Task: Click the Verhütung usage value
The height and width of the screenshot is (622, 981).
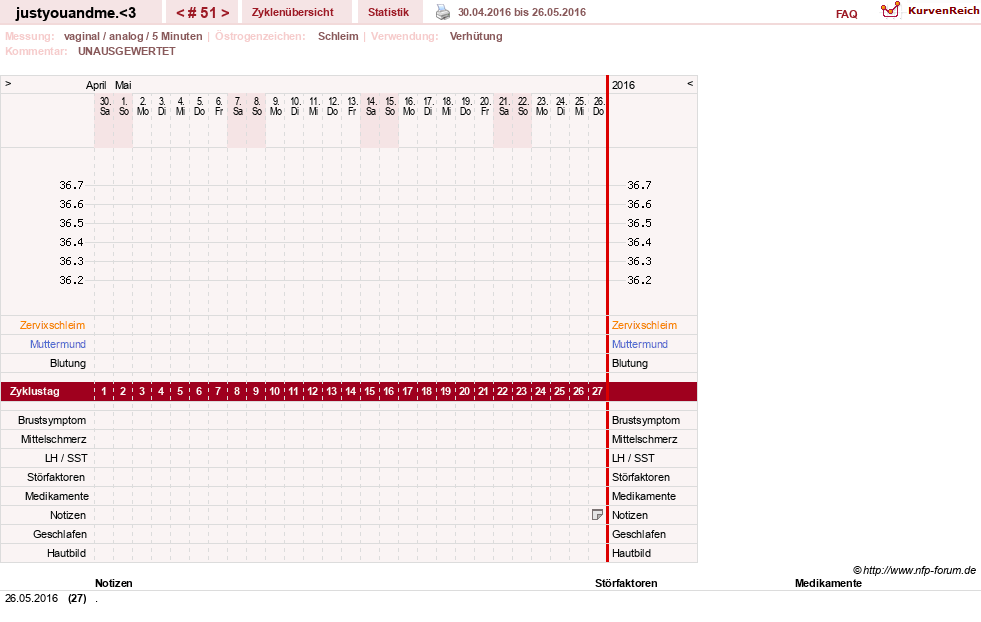Action: pos(476,36)
